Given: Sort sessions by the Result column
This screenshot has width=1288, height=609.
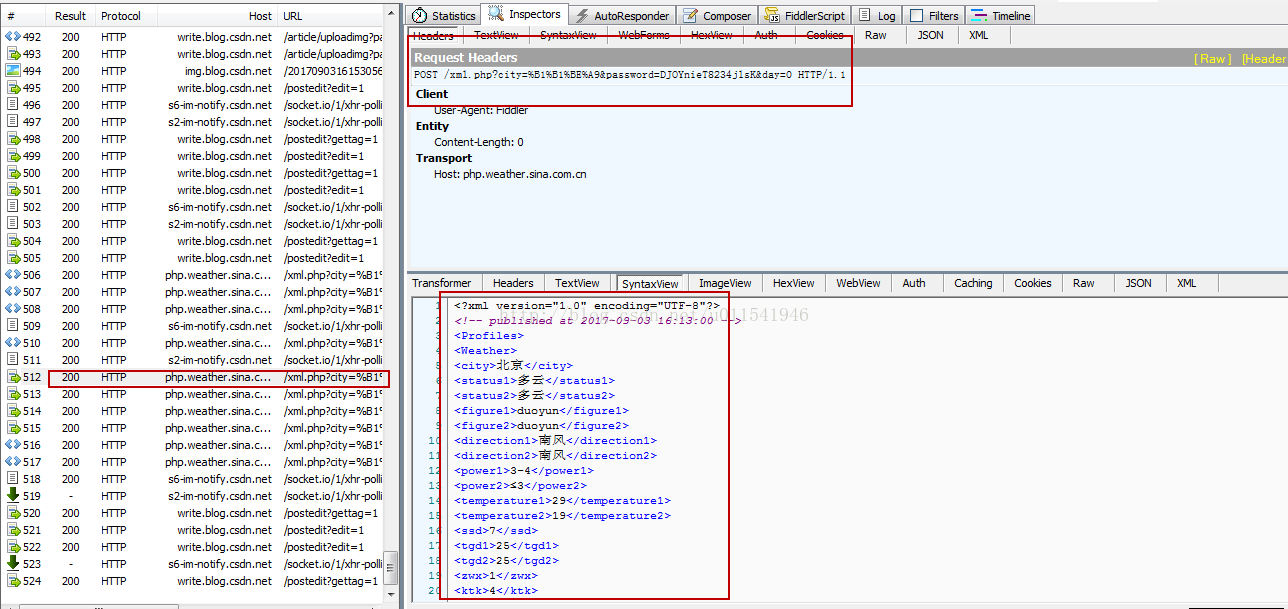Looking at the screenshot, I should coord(70,16).
